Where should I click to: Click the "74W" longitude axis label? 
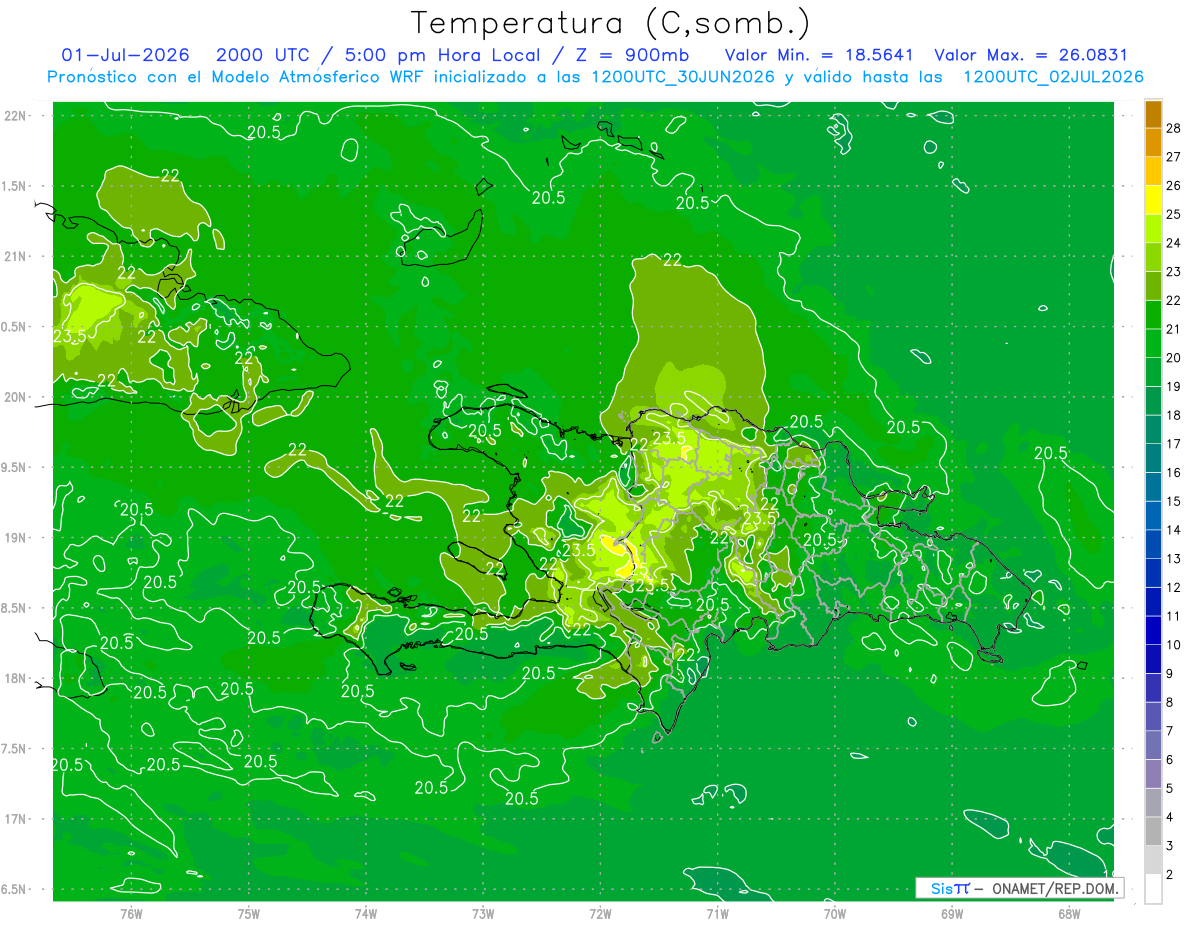(x=366, y=914)
